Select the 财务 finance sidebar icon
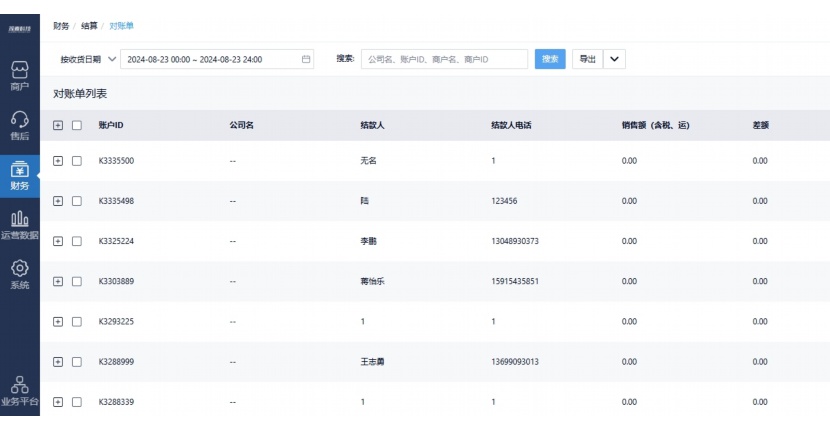 [x=19, y=170]
